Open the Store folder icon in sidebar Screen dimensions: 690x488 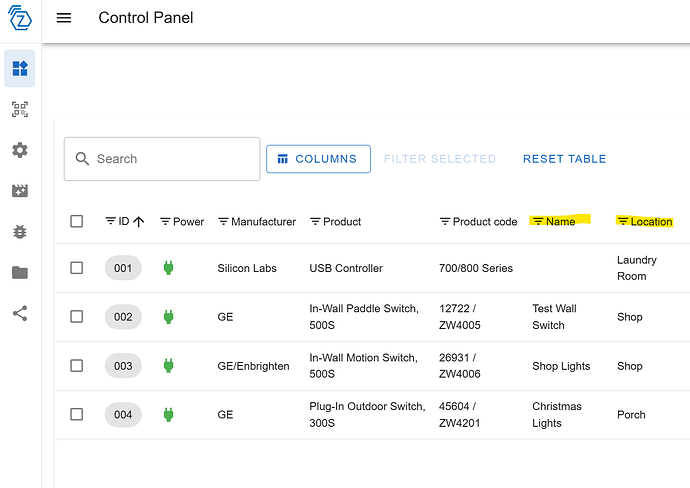coord(20,272)
